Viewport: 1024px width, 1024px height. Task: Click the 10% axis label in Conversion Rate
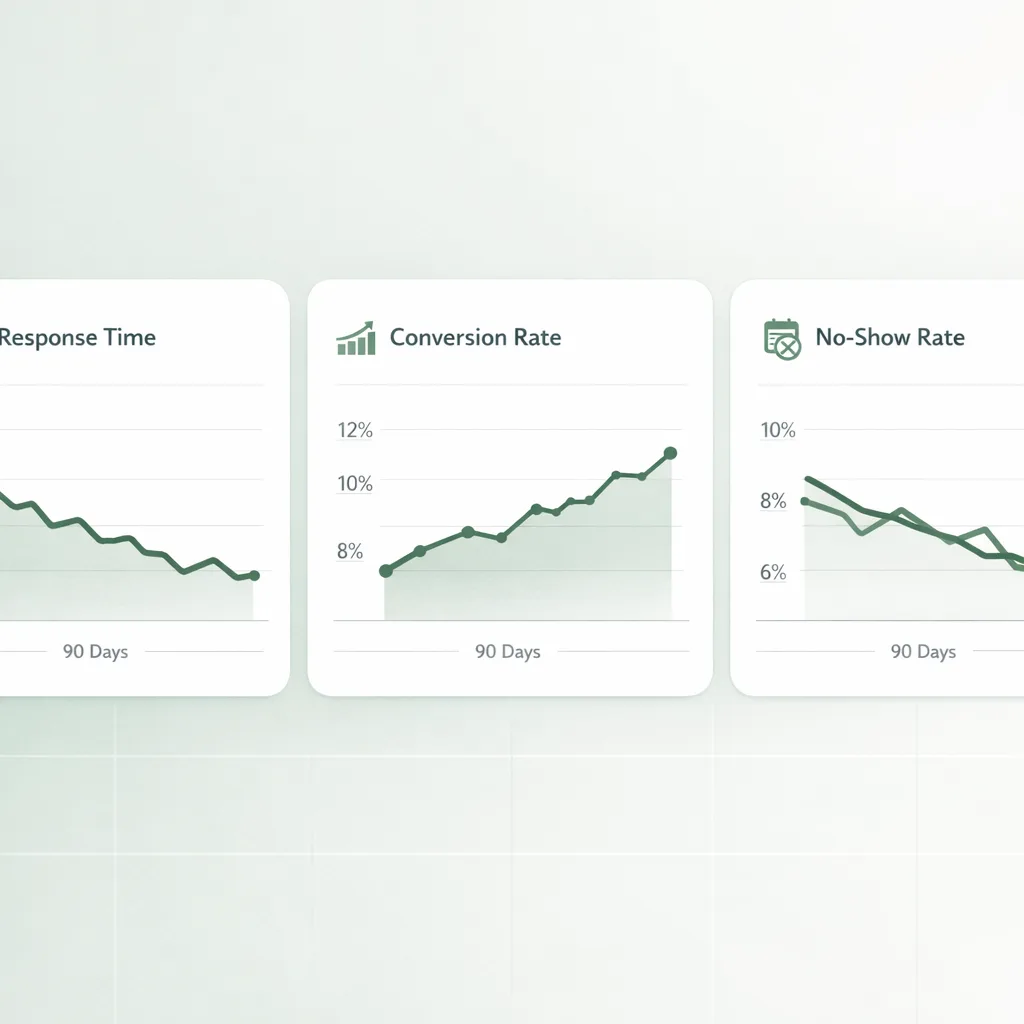[355, 484]
